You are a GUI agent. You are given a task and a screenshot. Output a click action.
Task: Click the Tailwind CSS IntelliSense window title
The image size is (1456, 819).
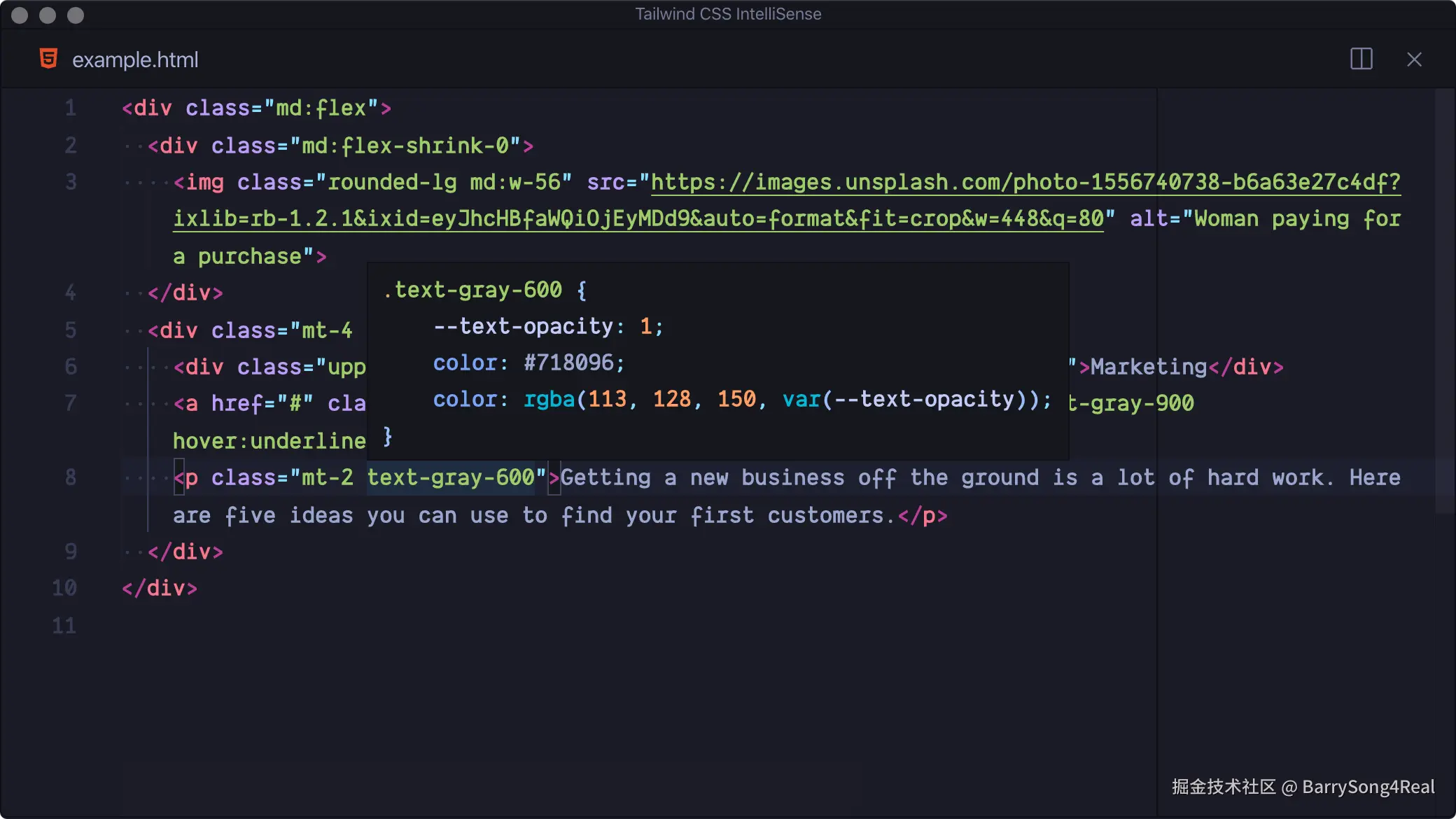click(727, 14)
